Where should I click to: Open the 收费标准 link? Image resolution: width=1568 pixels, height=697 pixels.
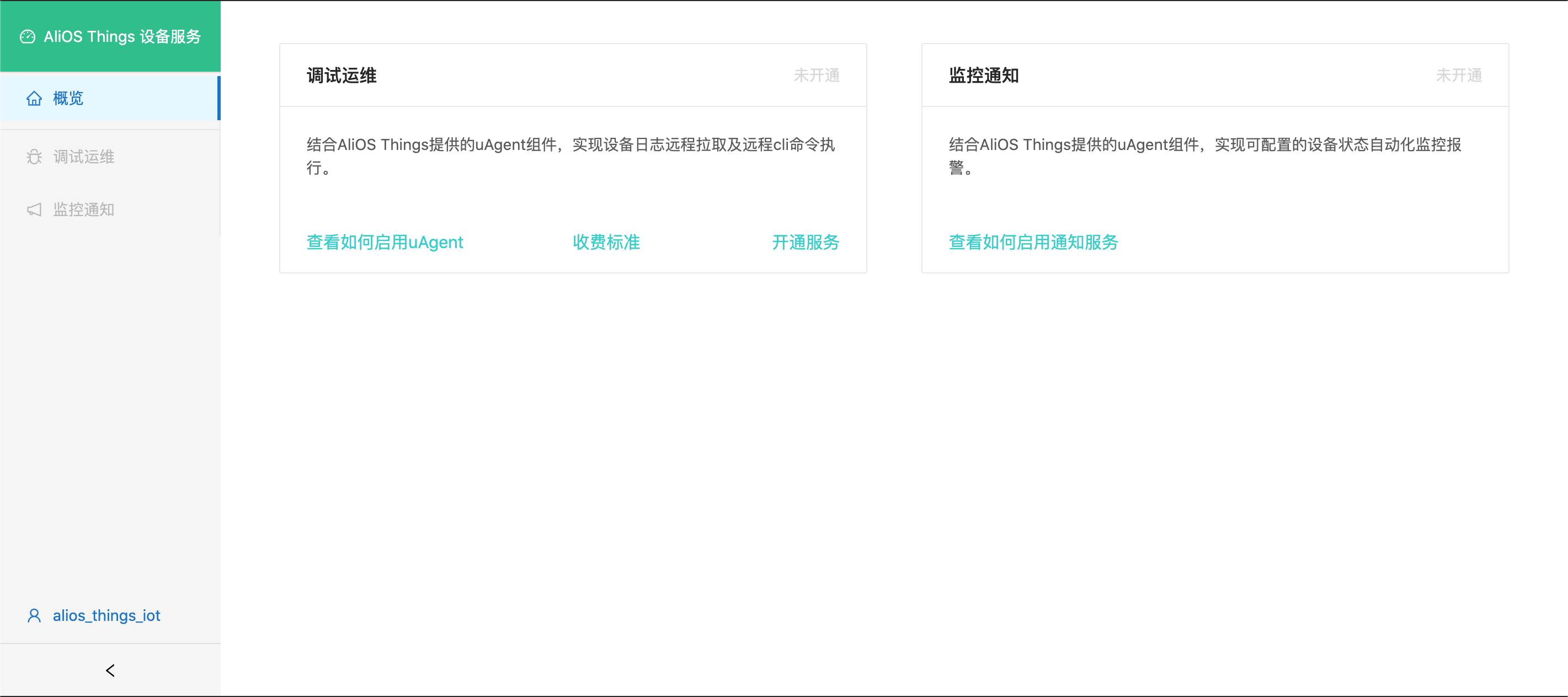coord(606,242)
